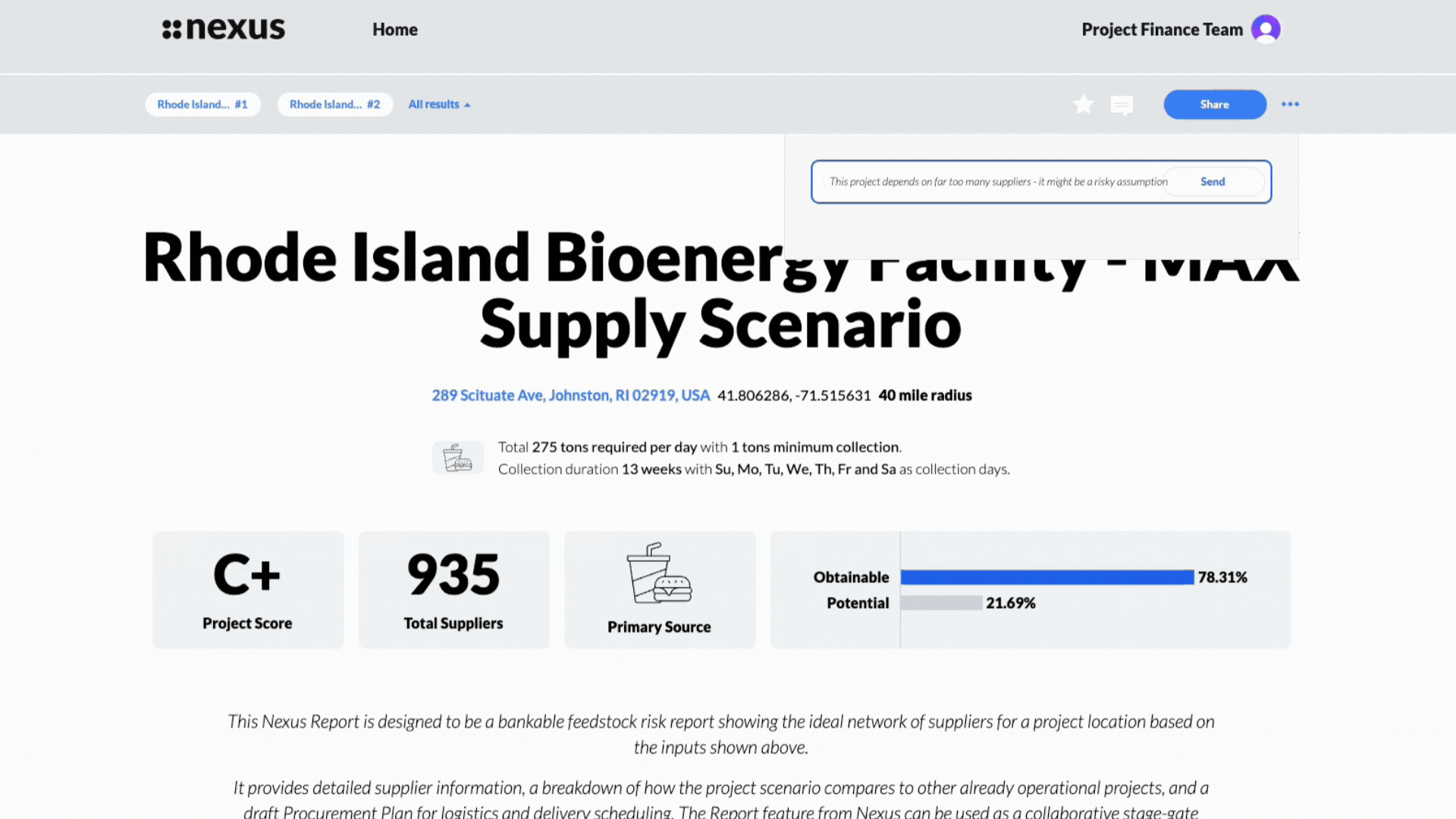Select the Rhode Island #1 tab
The height and width of the screenshot is (819, 1456).
click(x=203, y=104)
